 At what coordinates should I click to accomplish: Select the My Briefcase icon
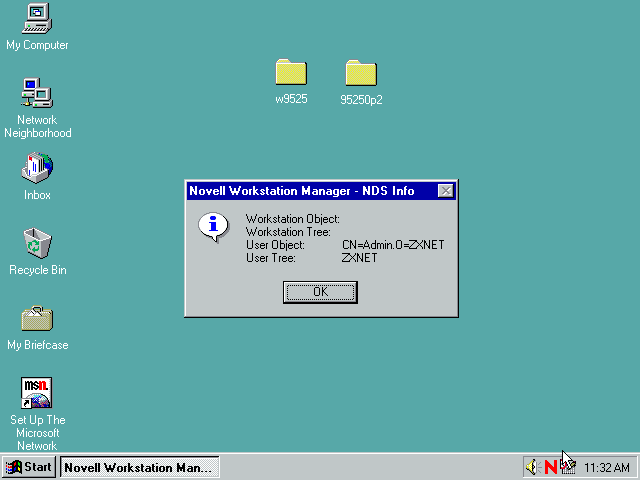coord(37,318)
